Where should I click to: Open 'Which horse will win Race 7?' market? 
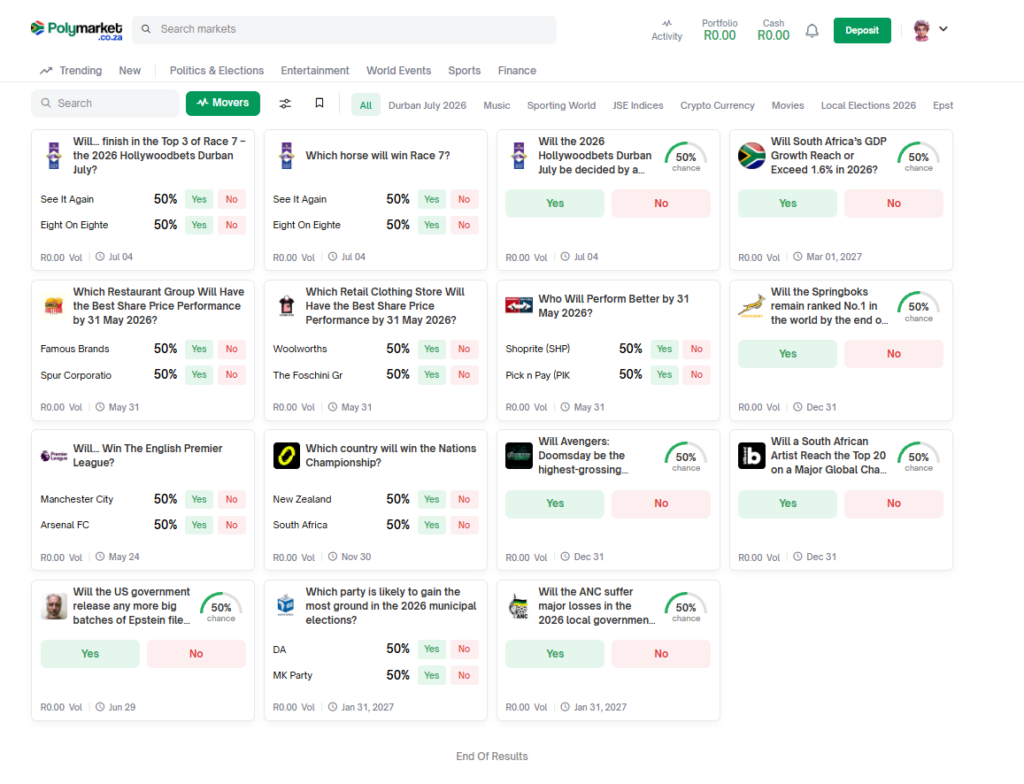[x=377, y=155]
